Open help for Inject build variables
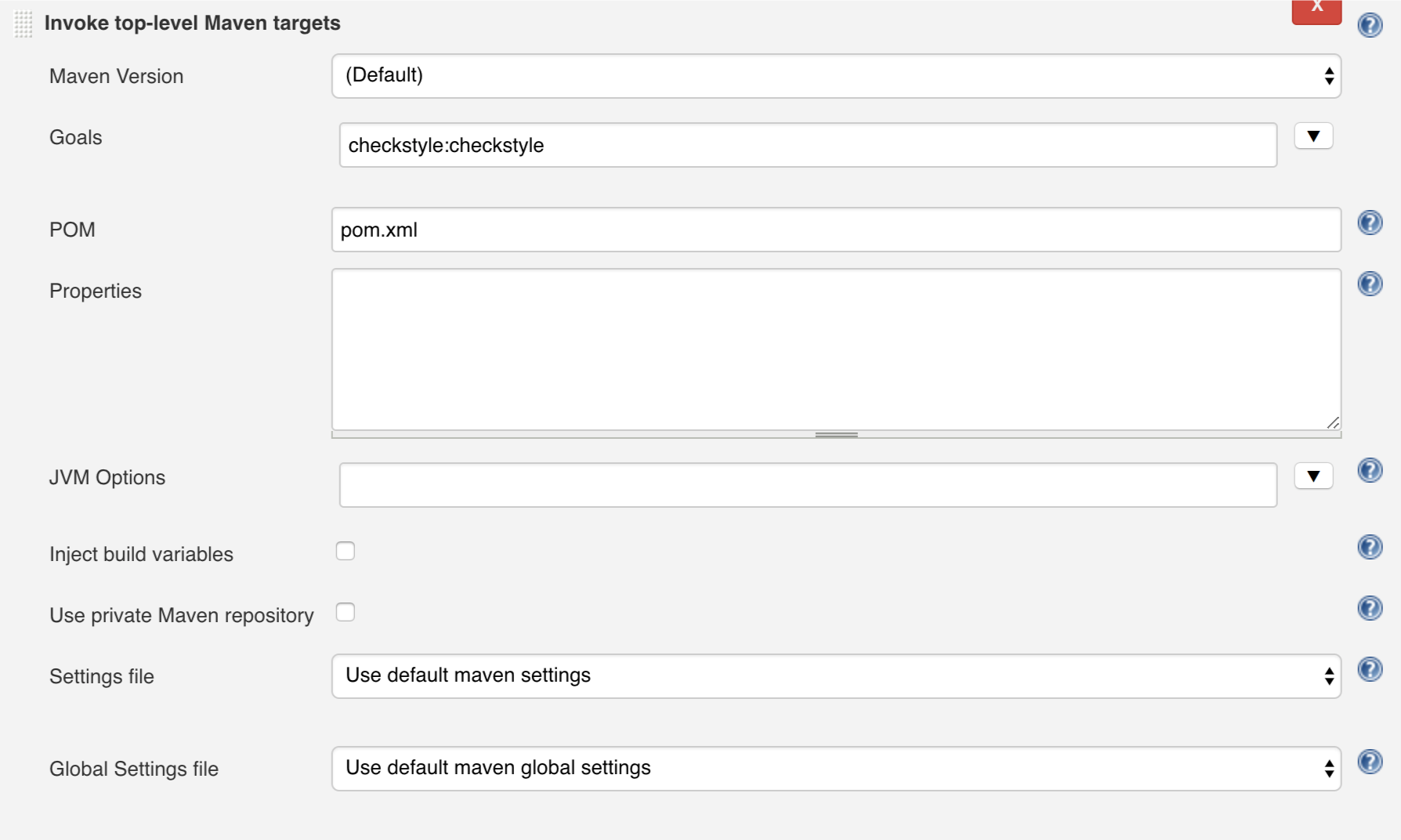Screen dimensions: 1401x840 pos(1370,548)
